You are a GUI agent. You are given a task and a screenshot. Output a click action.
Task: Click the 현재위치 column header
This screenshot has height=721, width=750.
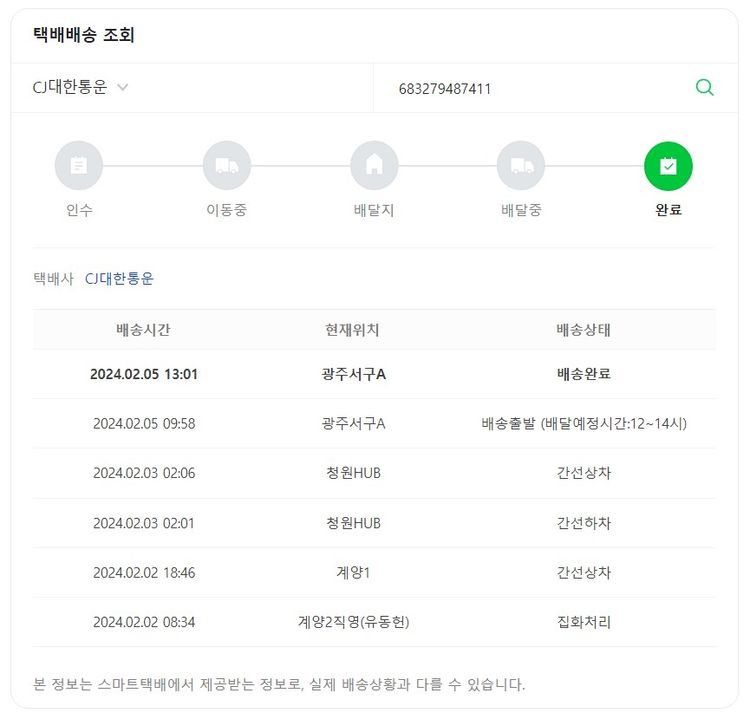click(352, 330)
